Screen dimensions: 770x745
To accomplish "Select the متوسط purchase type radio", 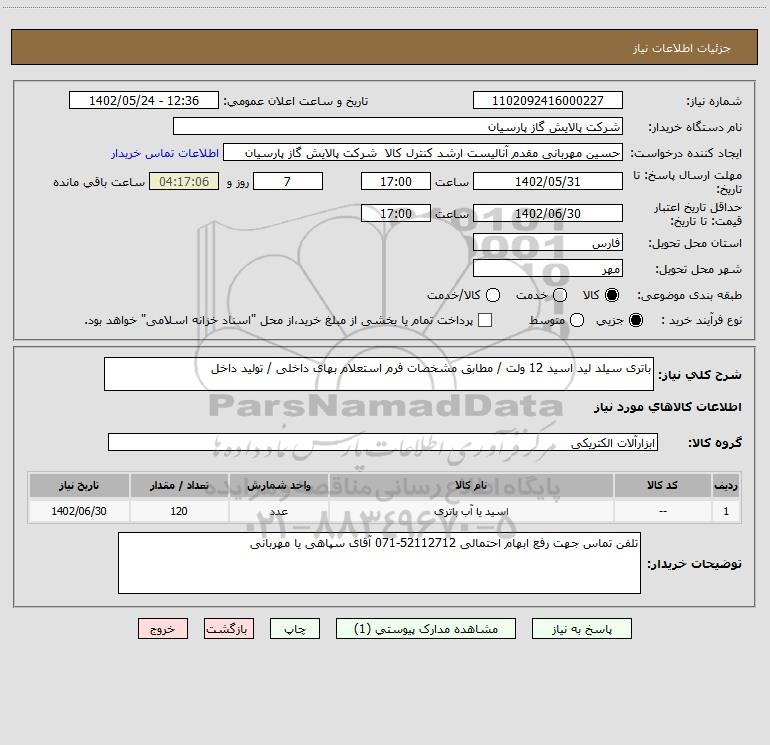I will click(x=577, y=320).
